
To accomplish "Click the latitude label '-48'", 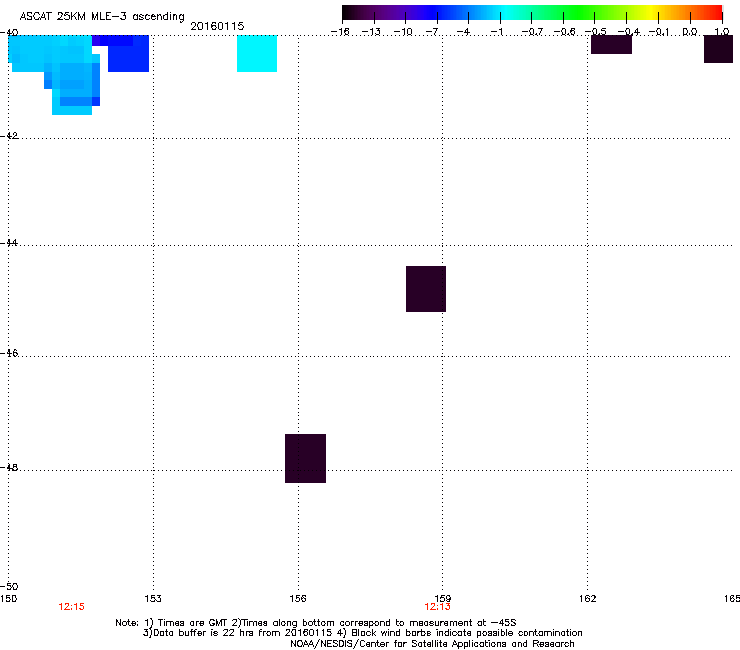I will point(9,467).
